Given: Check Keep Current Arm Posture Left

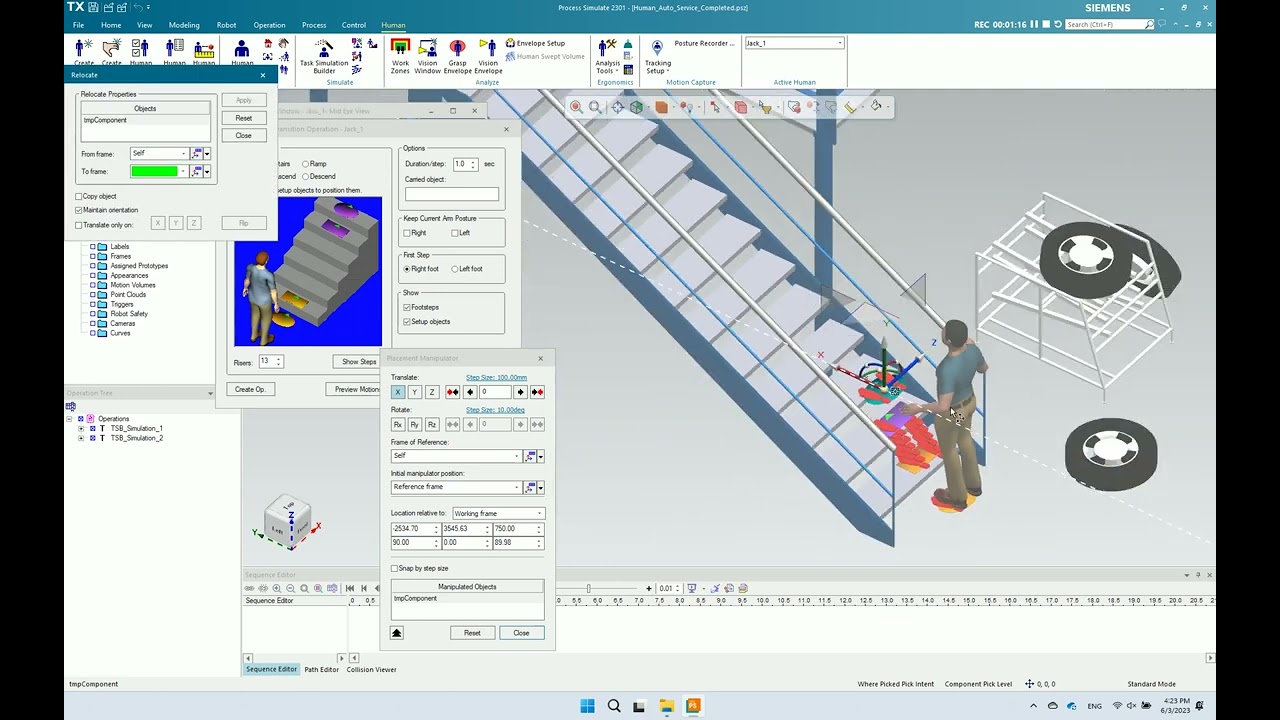Looking at the screenshot, I should [x=454, y=233].
